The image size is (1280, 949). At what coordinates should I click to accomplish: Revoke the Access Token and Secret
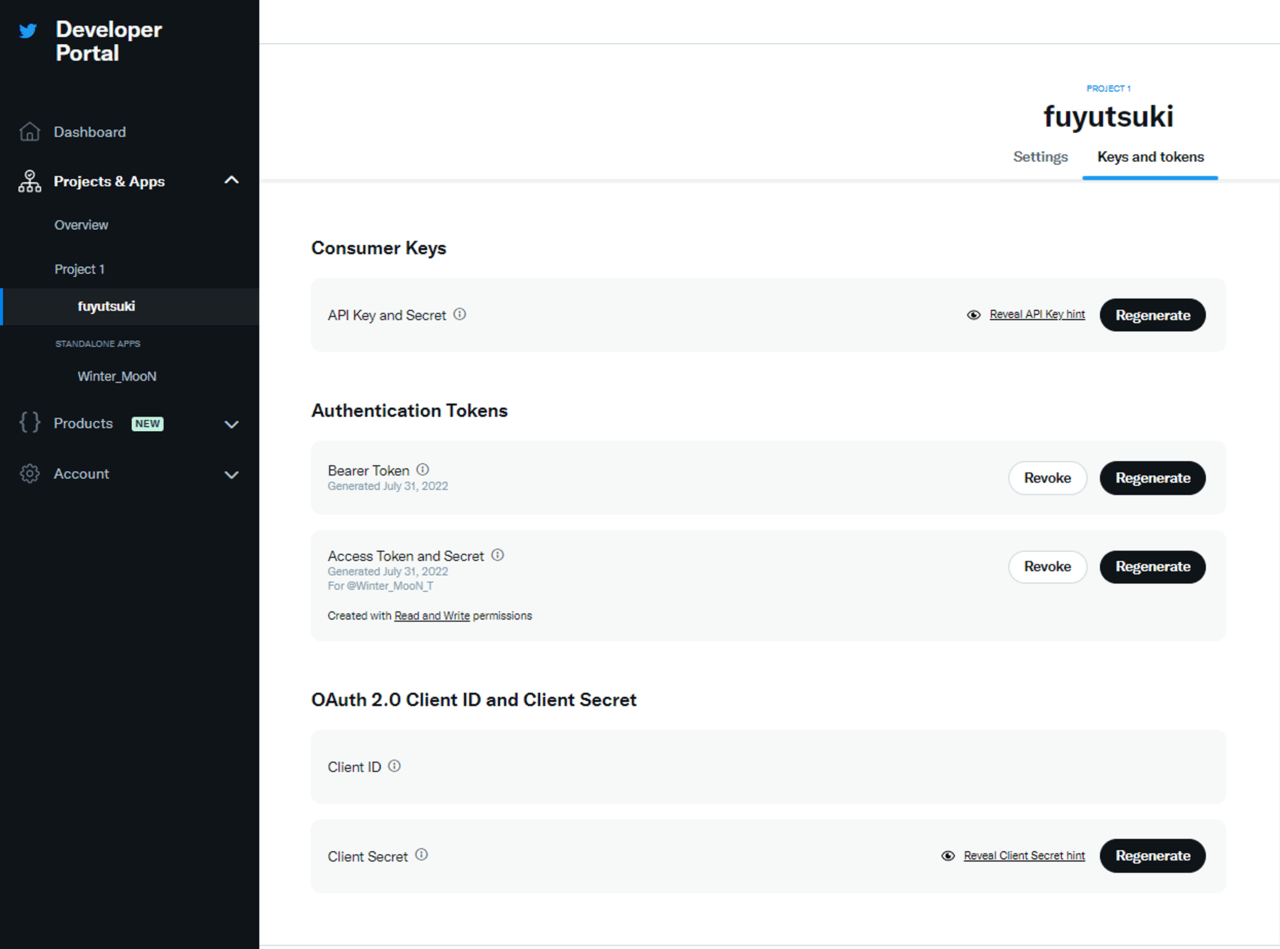click(1048, 567)
